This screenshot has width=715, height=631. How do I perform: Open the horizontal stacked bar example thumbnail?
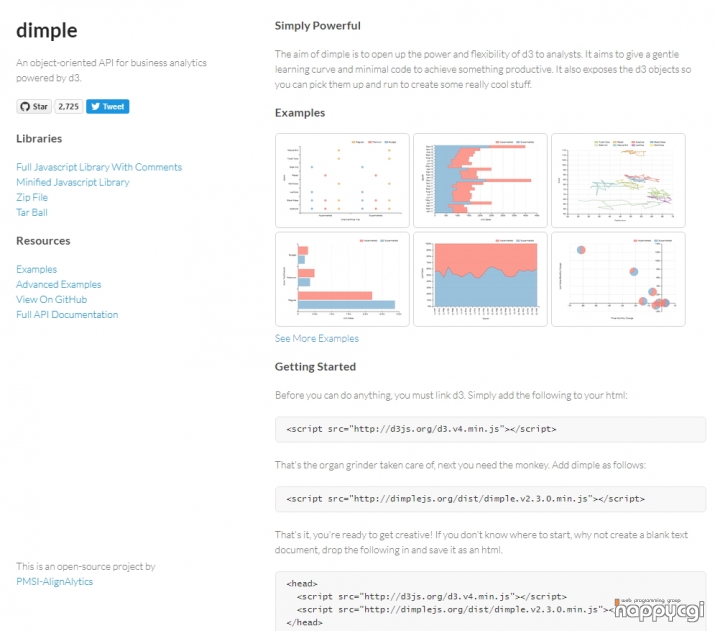(x=480, y=180)
